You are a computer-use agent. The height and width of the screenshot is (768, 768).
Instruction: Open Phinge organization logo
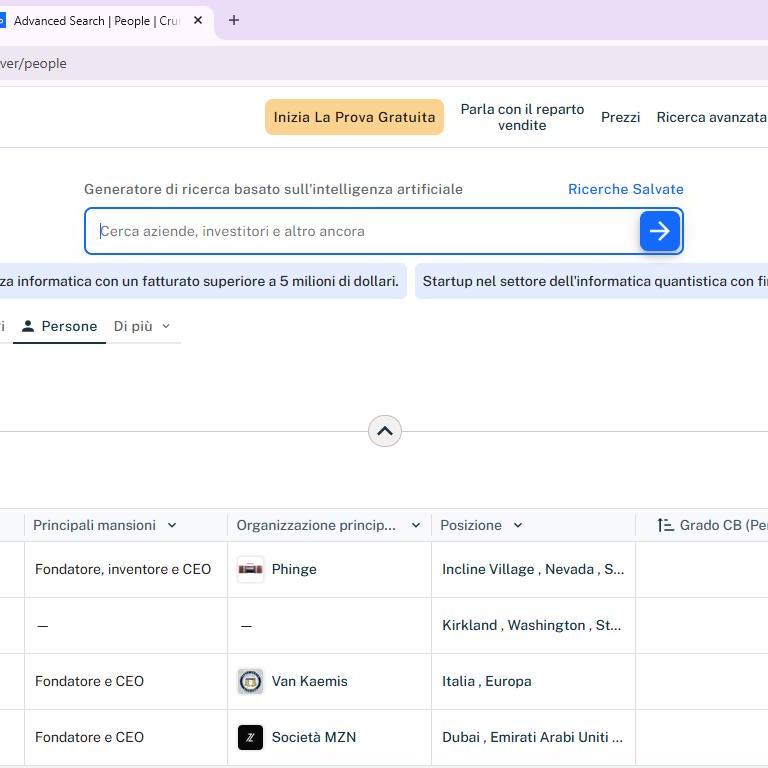250,569
